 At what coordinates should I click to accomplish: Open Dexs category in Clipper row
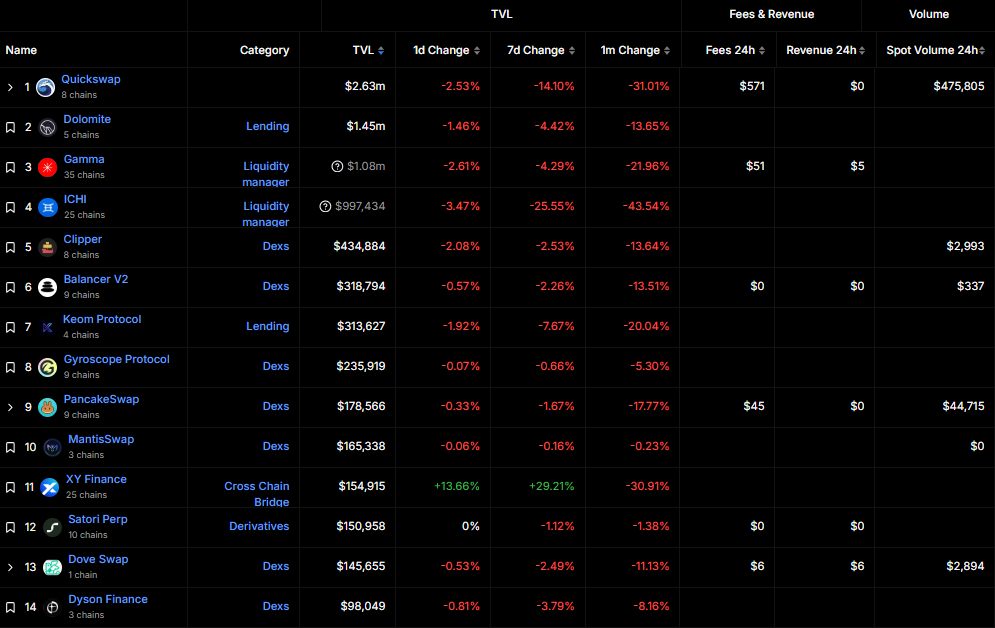(x=276, y=246)
